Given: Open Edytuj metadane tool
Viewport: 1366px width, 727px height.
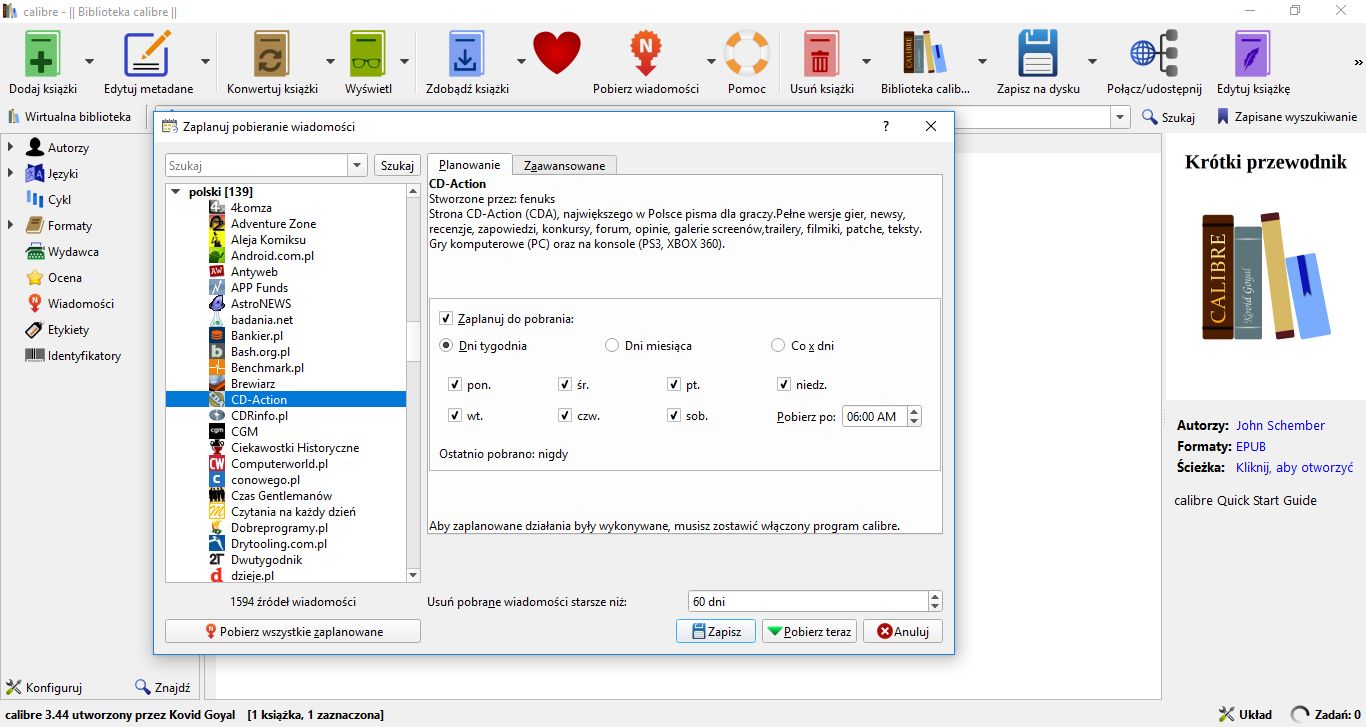Looking at the screenshot, I should (148, 53).
